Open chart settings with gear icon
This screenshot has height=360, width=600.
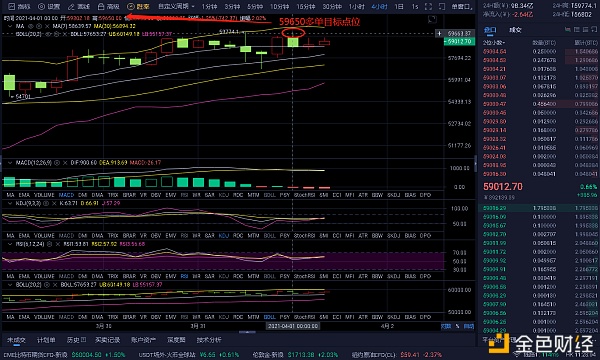pos(49,7)
